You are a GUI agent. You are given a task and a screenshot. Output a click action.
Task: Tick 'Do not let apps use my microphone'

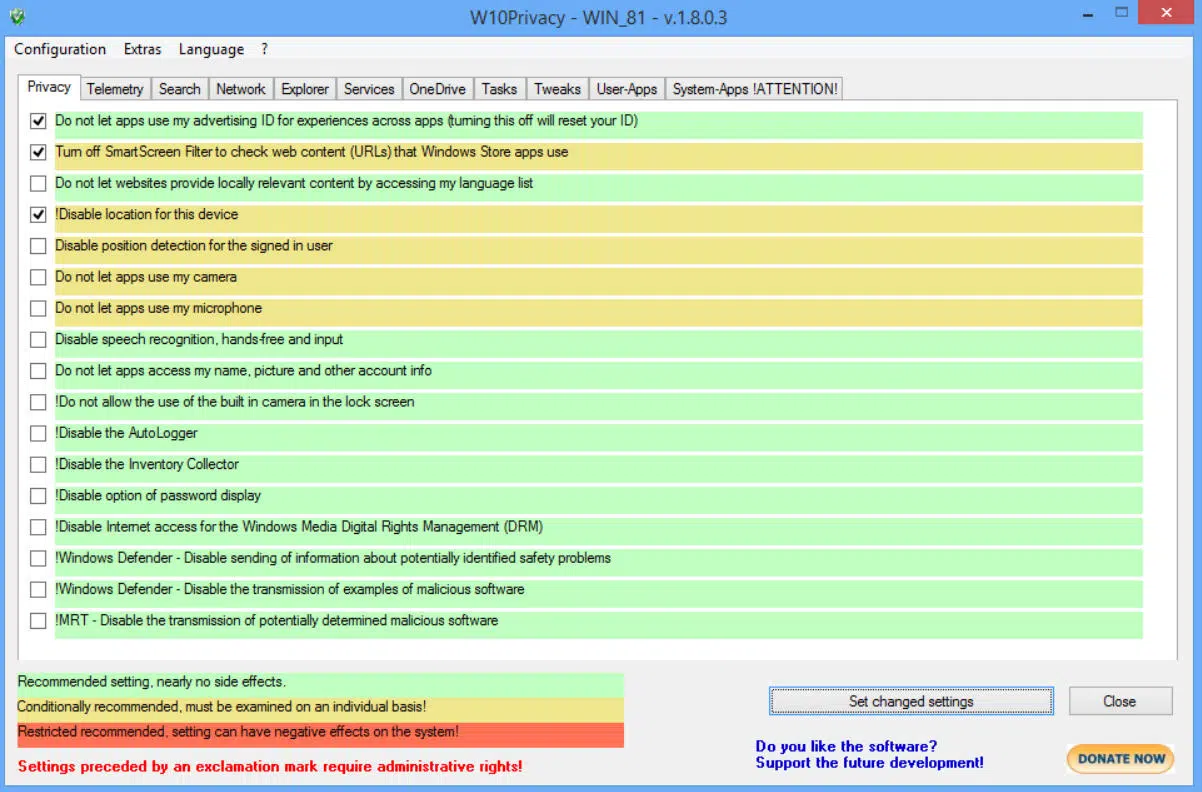[x=38, y=308]
